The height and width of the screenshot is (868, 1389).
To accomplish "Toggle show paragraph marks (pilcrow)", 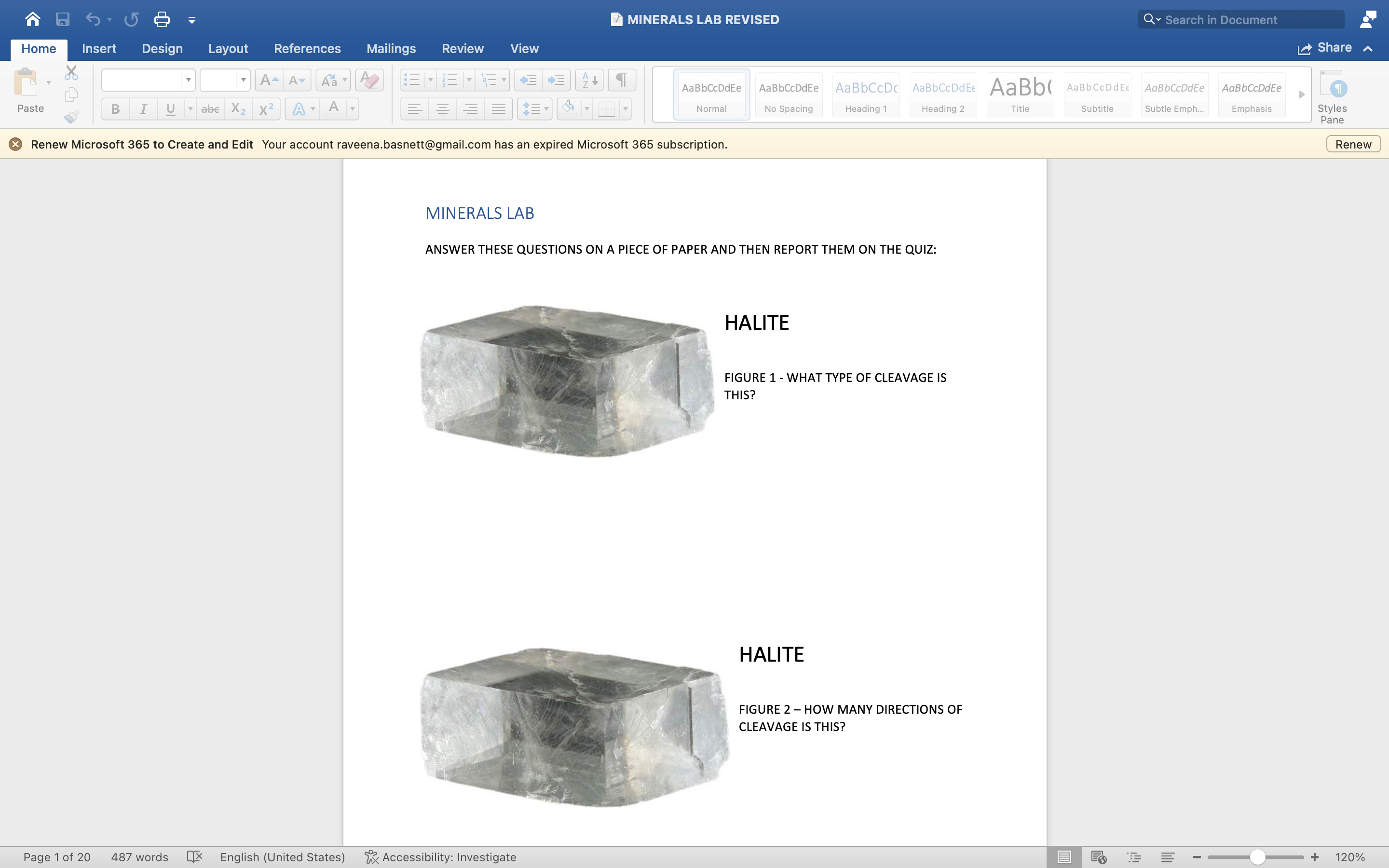I will coord(621,81).
